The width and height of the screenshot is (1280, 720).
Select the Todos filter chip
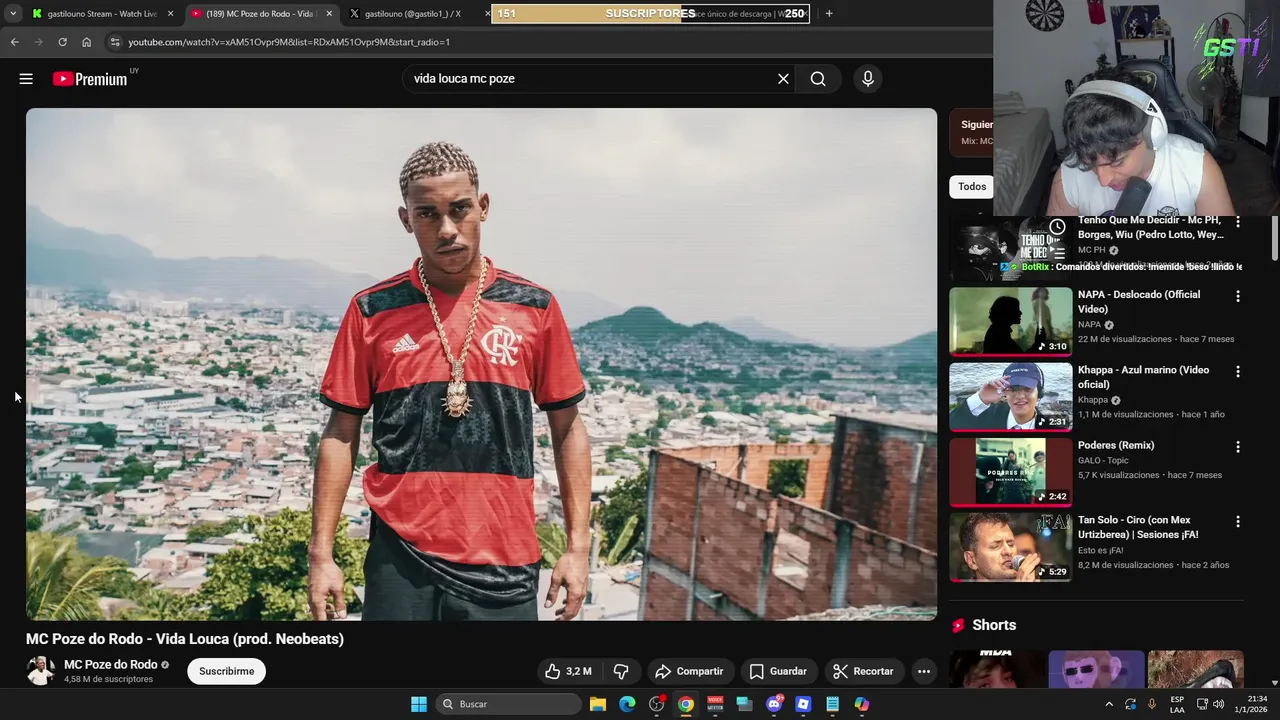tap(971, 187)
